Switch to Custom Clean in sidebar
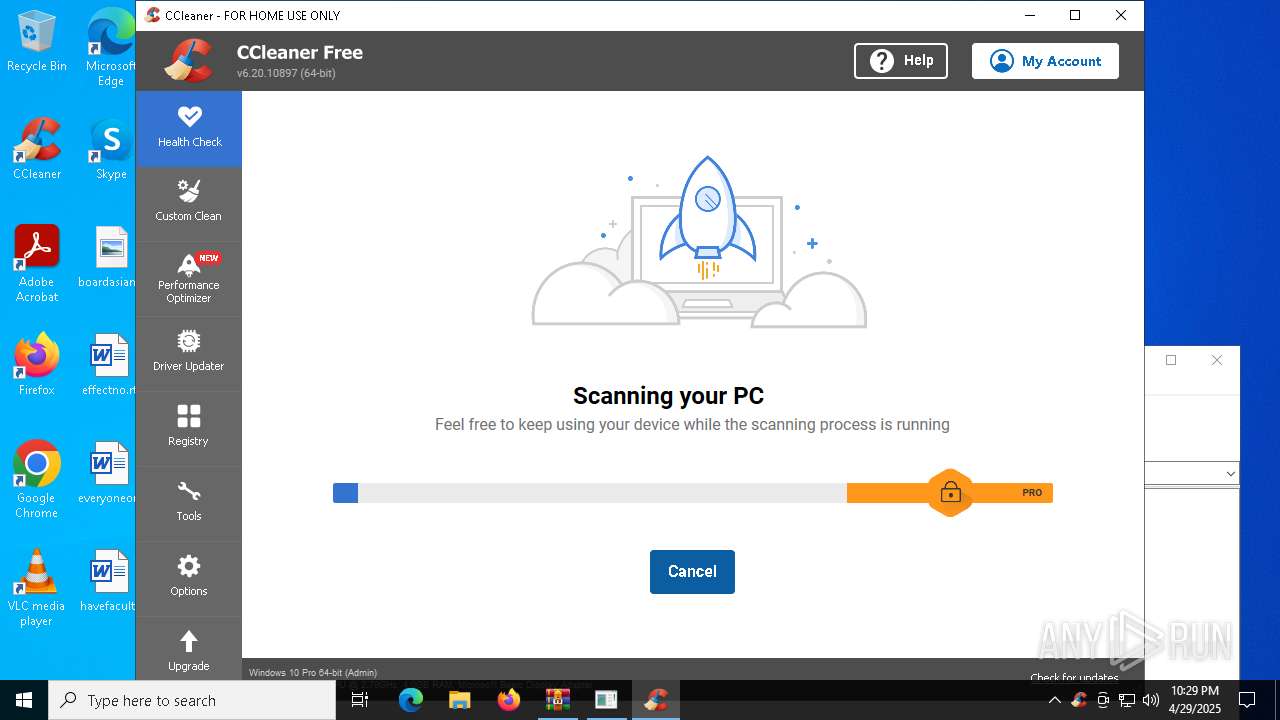Image resolution: width=1280 pixels, height=720 pixels. coord(189,202)
